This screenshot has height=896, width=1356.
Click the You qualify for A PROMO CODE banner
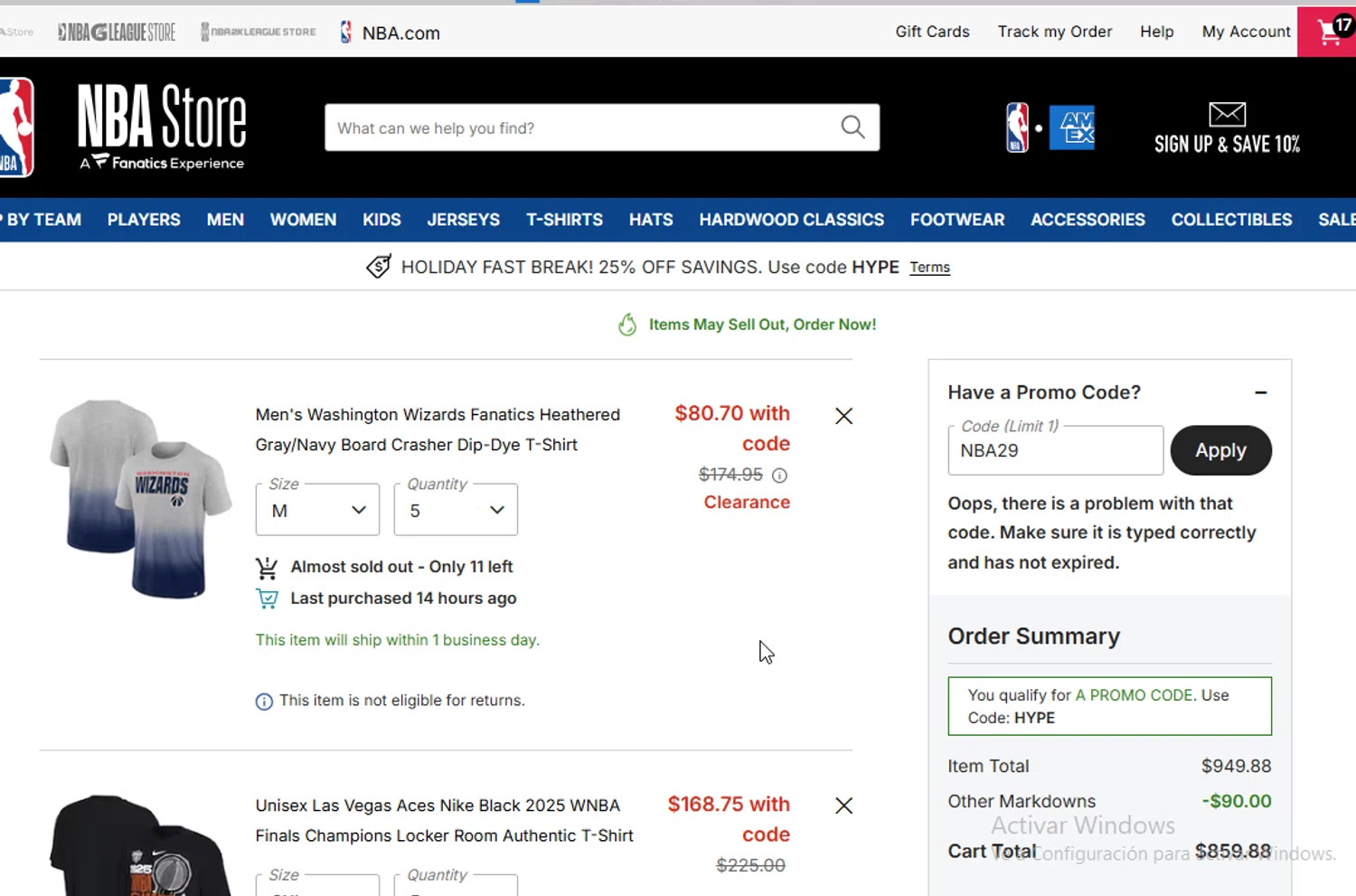click(1109, 706)
